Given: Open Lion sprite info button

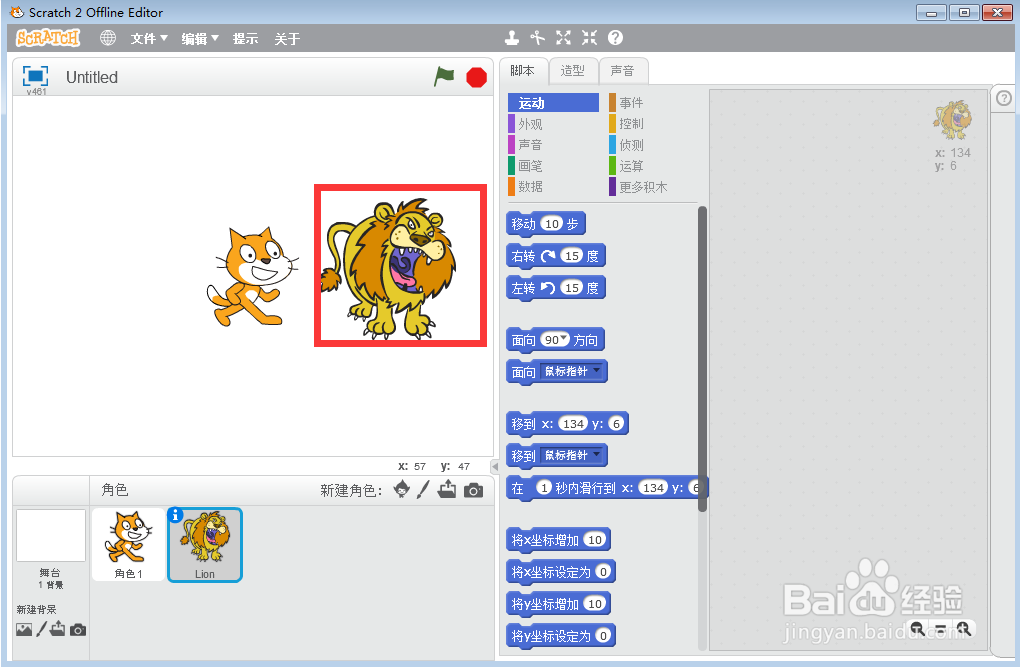Looking at the screenshot, I should [175, 515].
